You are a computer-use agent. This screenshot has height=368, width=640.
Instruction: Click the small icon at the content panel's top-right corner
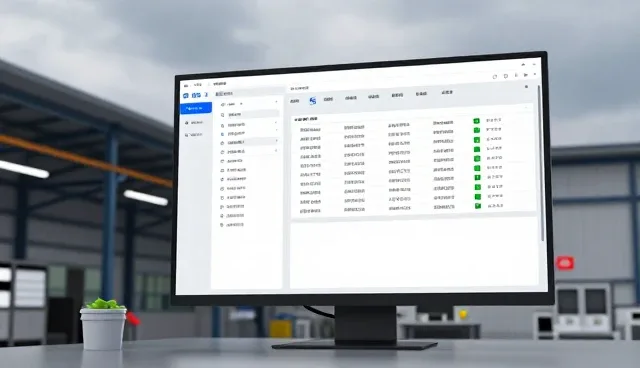click(526, 86)
